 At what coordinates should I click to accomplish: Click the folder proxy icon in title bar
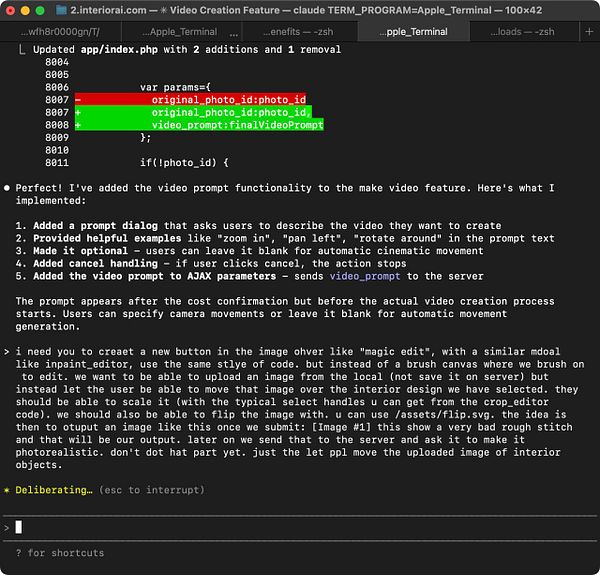pos(61,10)
